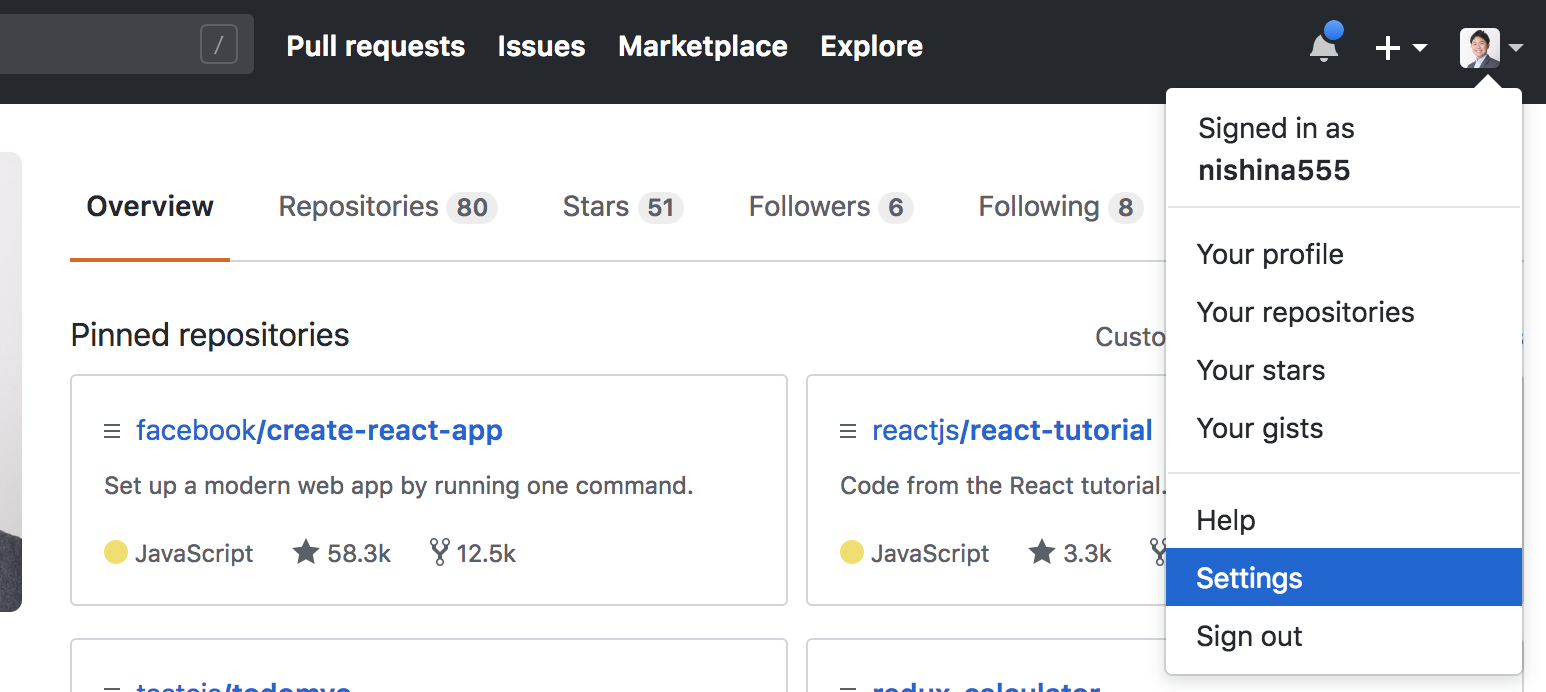Click the repository icon beside reactjs/react-tutorial
This screenshot has width=1546, height=692.
pos(848,430)
